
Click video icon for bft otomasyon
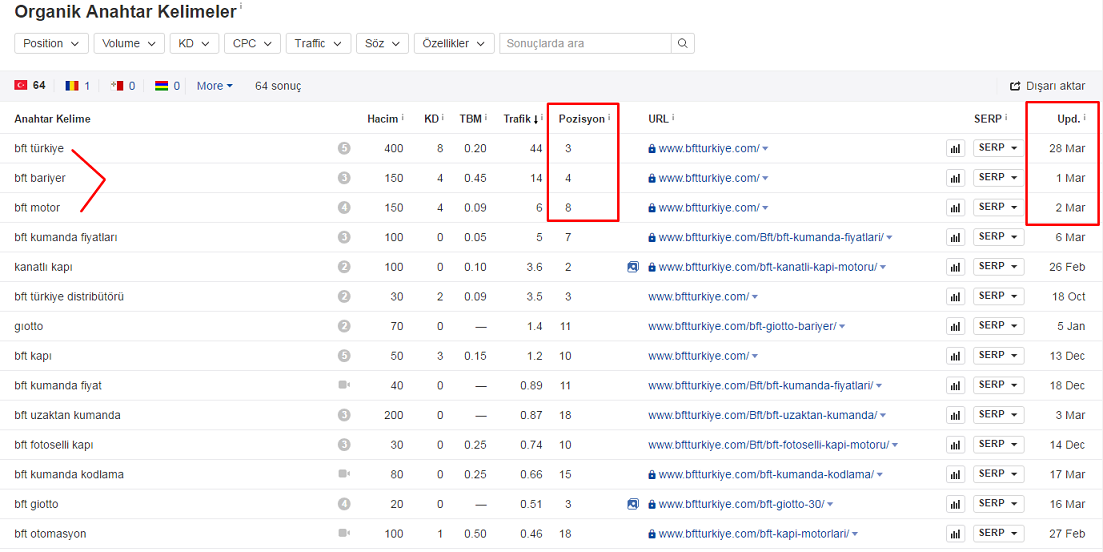pos(344,534)
